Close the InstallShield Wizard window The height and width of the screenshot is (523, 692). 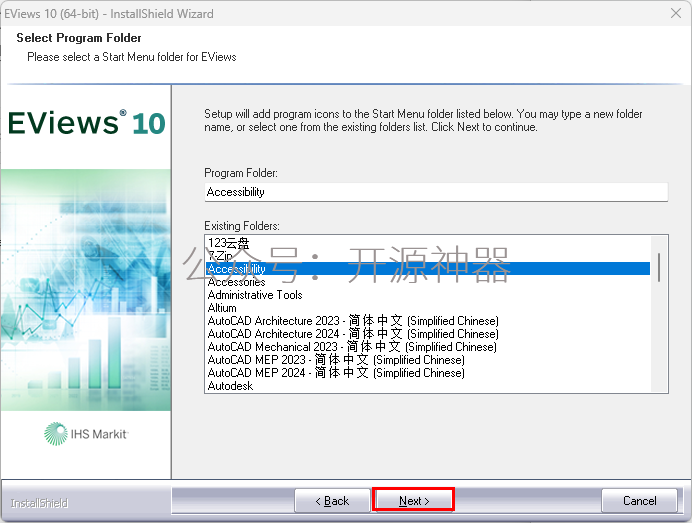pyautogui.click(x=676, y=13)
